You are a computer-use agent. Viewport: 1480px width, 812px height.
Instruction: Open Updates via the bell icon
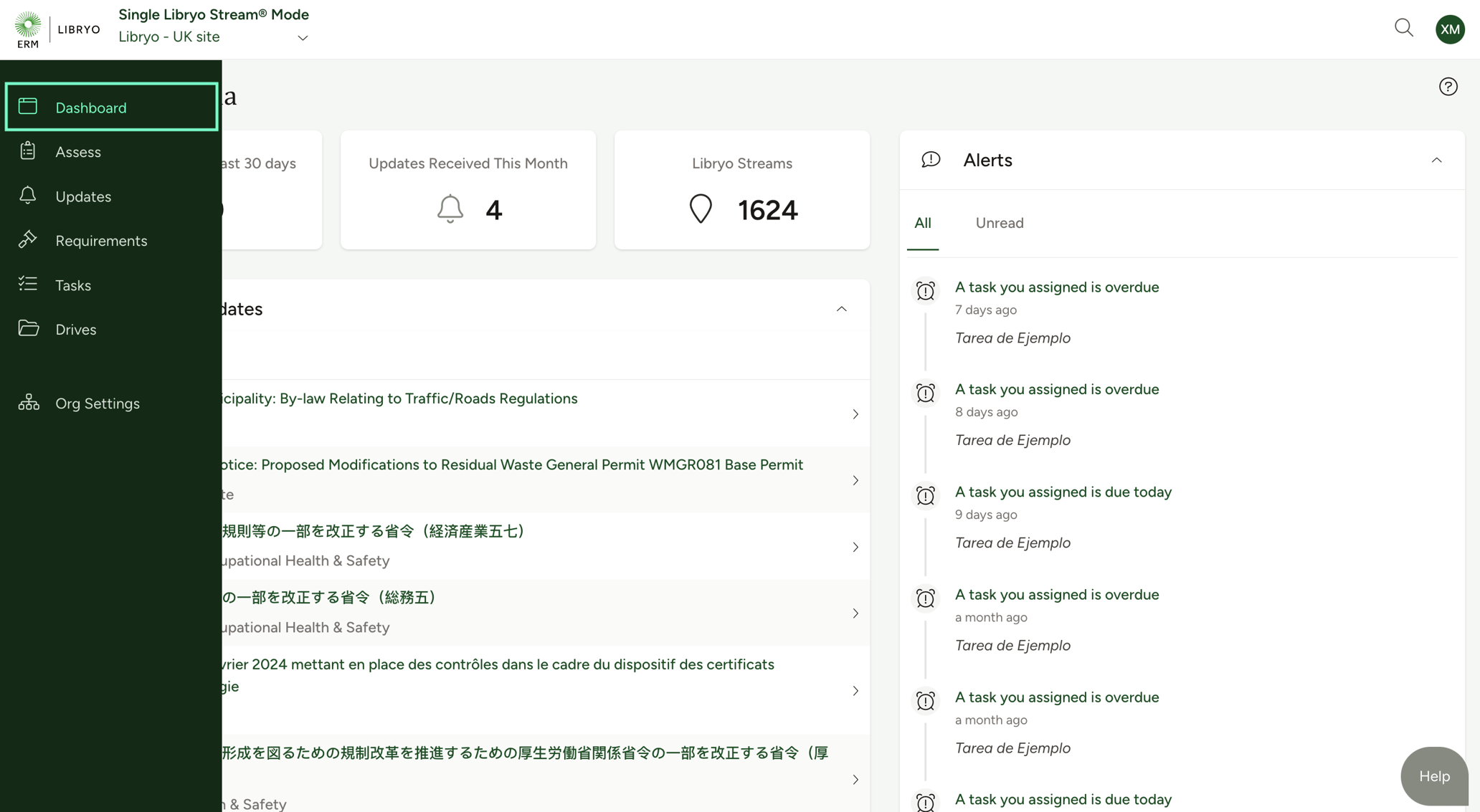point(27,196)
